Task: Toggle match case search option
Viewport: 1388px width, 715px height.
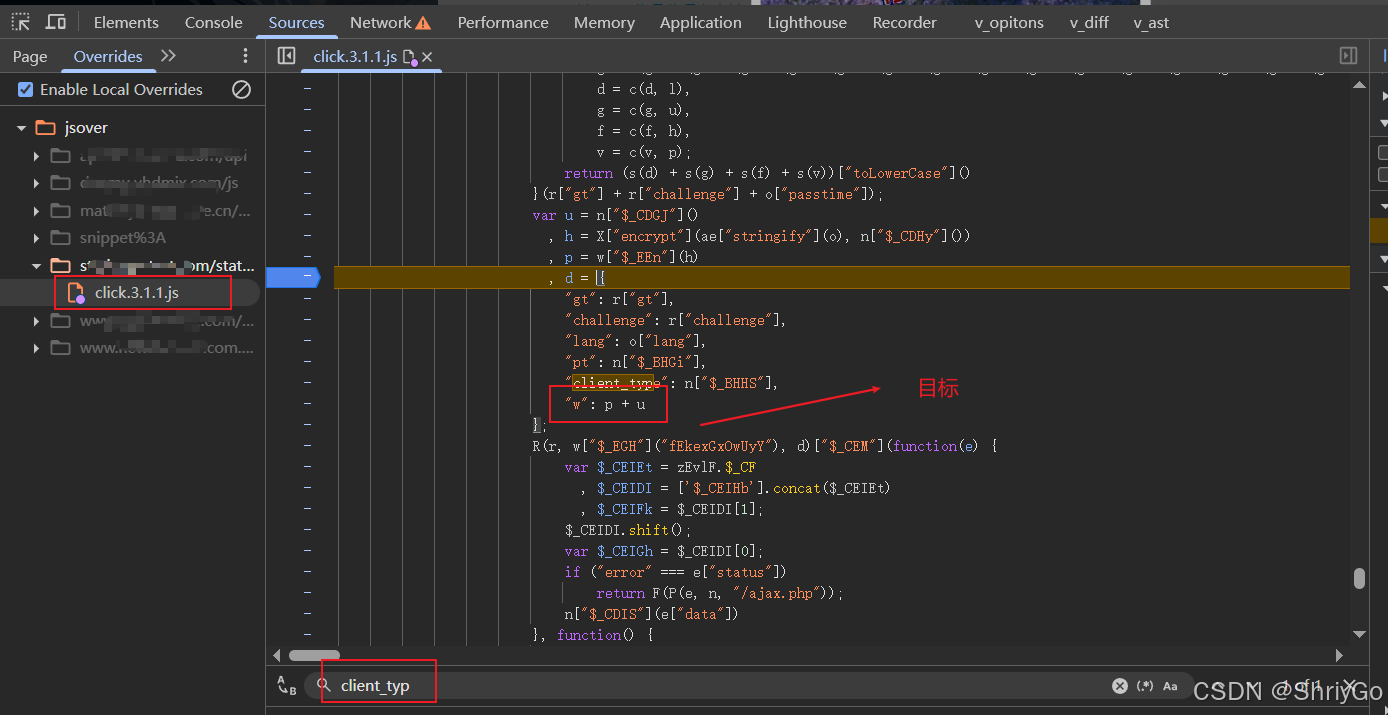Action: (1170, 685)
